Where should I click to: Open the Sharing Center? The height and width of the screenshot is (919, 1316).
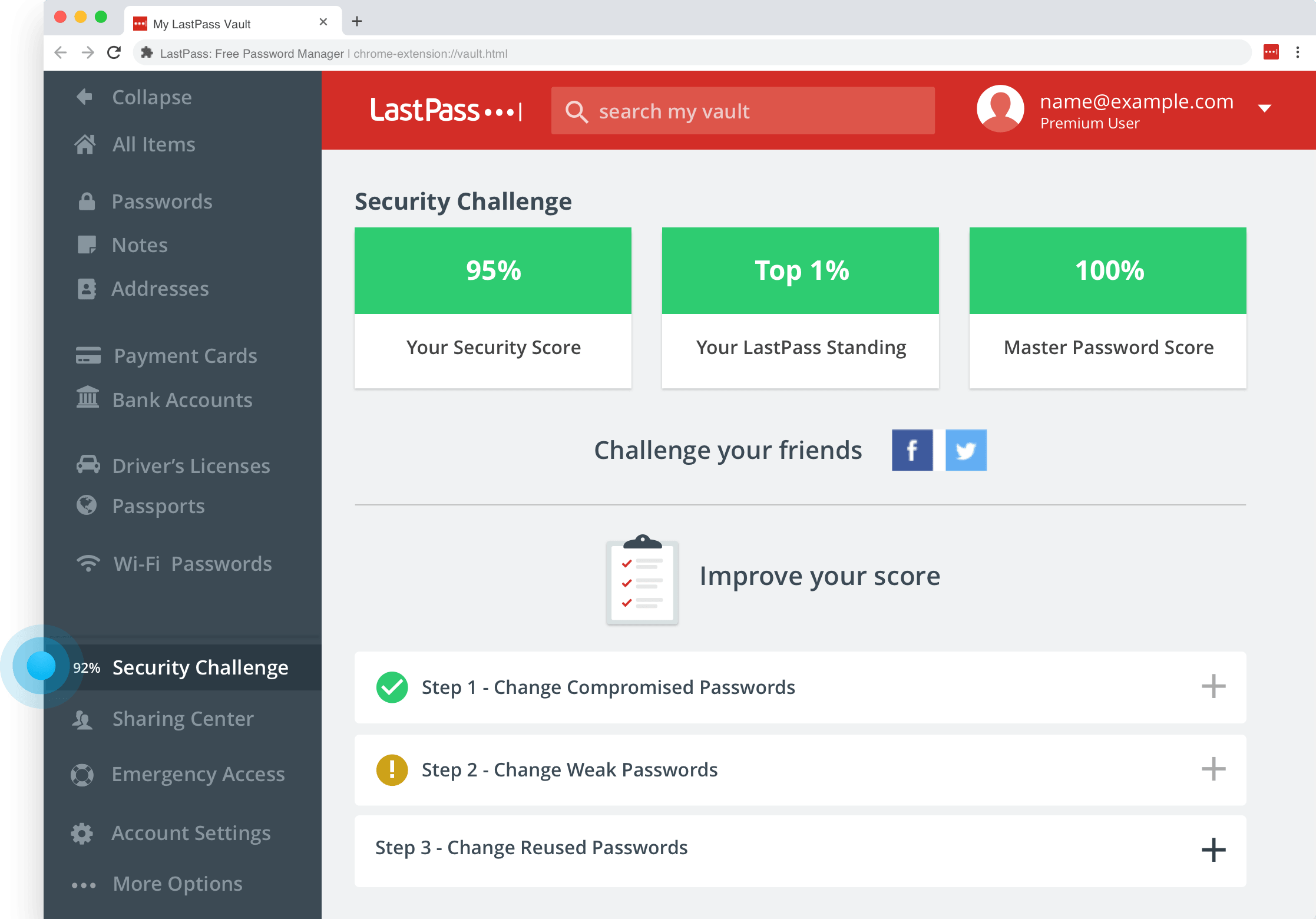[183, 718]
